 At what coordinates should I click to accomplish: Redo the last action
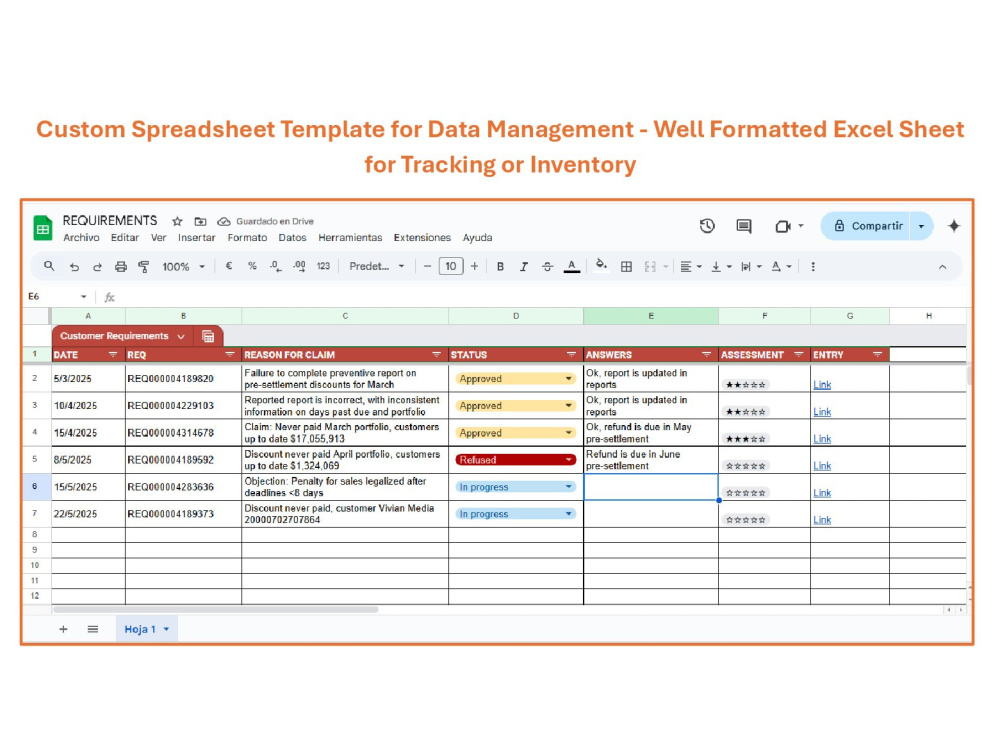(97, 267)
